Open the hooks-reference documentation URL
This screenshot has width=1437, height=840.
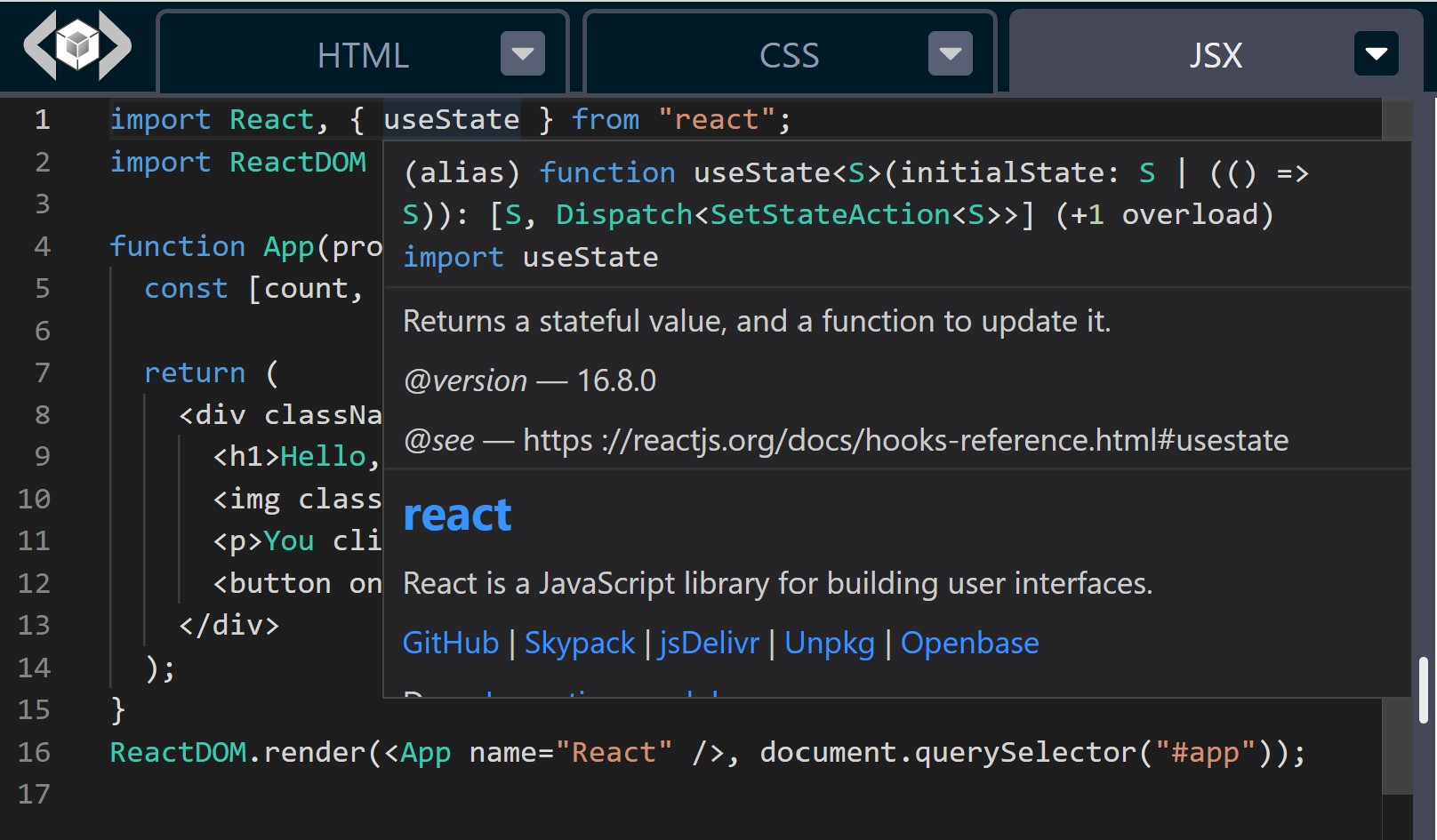(907, 439)
